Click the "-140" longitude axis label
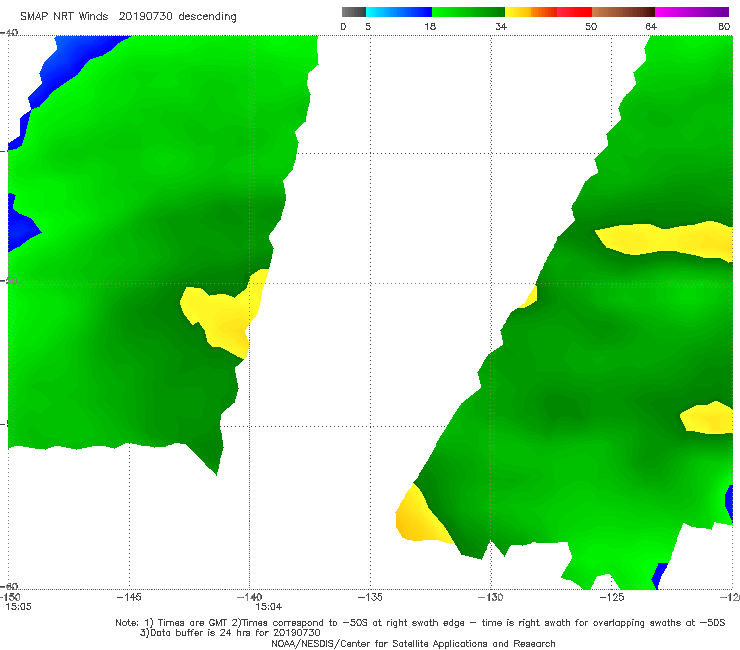The image size is (740, 650). tap(249, 597)
